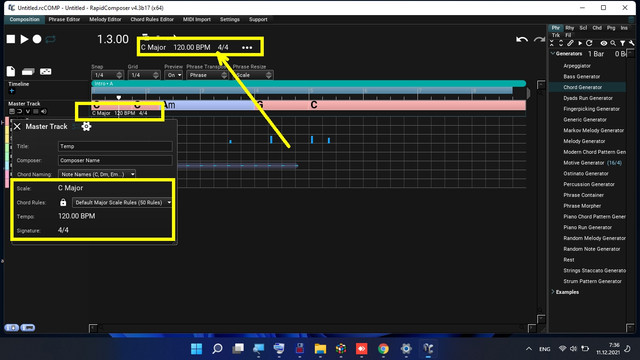This screenshot has height=360, width=640.
Task: Stop playback with the square Stop button
Action: (x=11, y=39)
